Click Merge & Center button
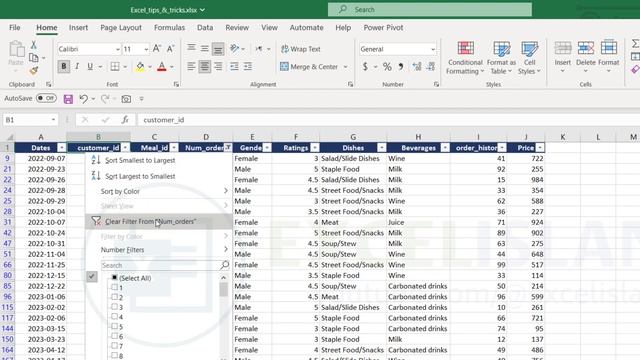 309,67
